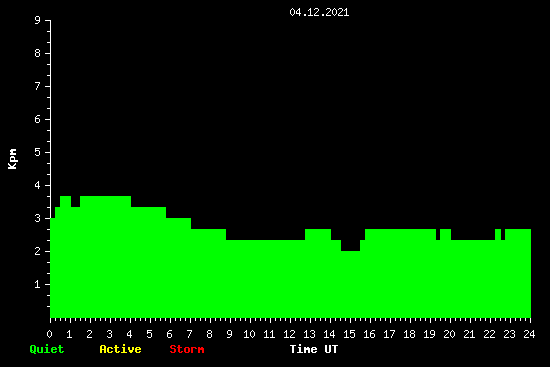This screenshot has width=550, height=367.
Task: Click hour 0 on time axis
Action: pos(49,334)
